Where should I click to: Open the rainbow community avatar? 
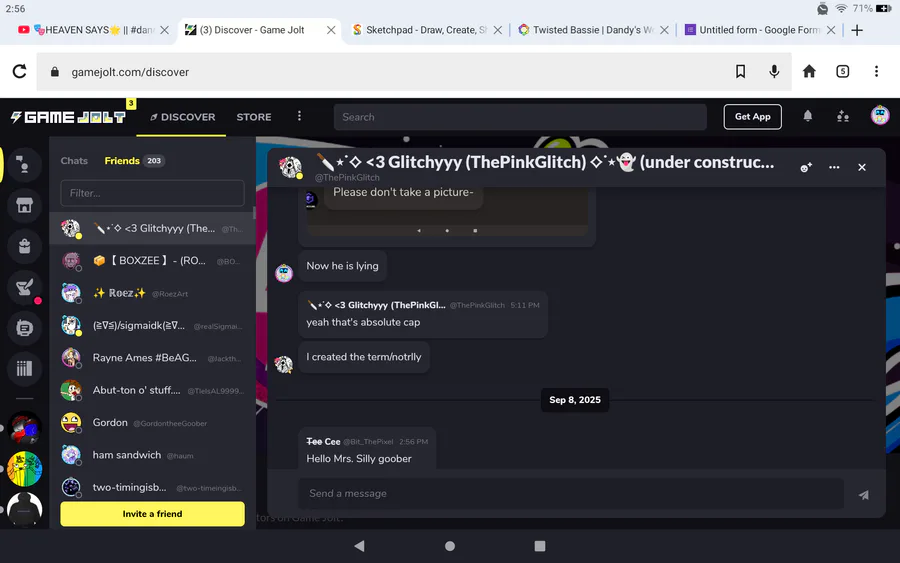24,468
